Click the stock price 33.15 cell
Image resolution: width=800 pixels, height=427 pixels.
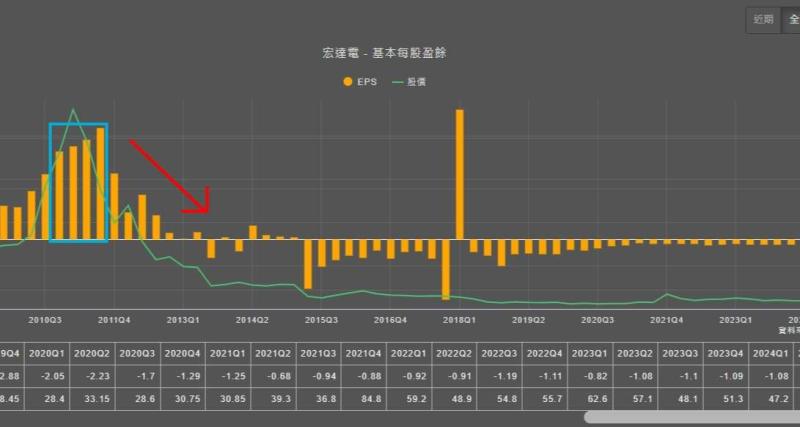pos(92,399)
